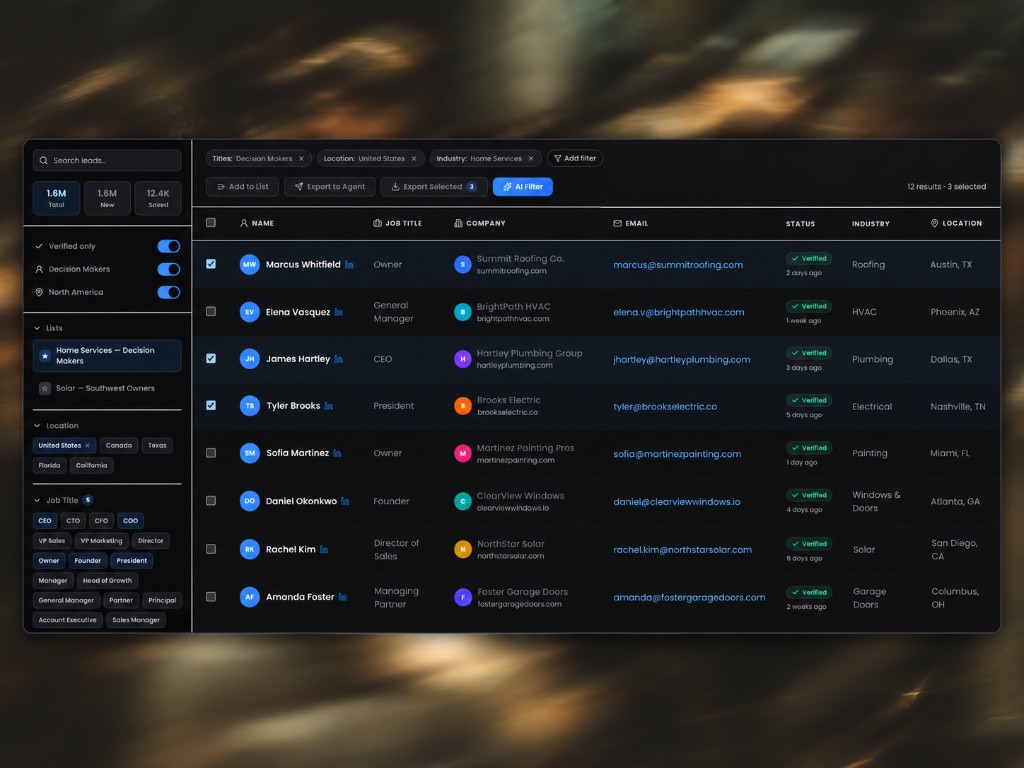The width and height of the screenshot is (1024, 768).
Task: Uncheck Tyler Brooks' row checkbox
Action: tap(211, 405)
